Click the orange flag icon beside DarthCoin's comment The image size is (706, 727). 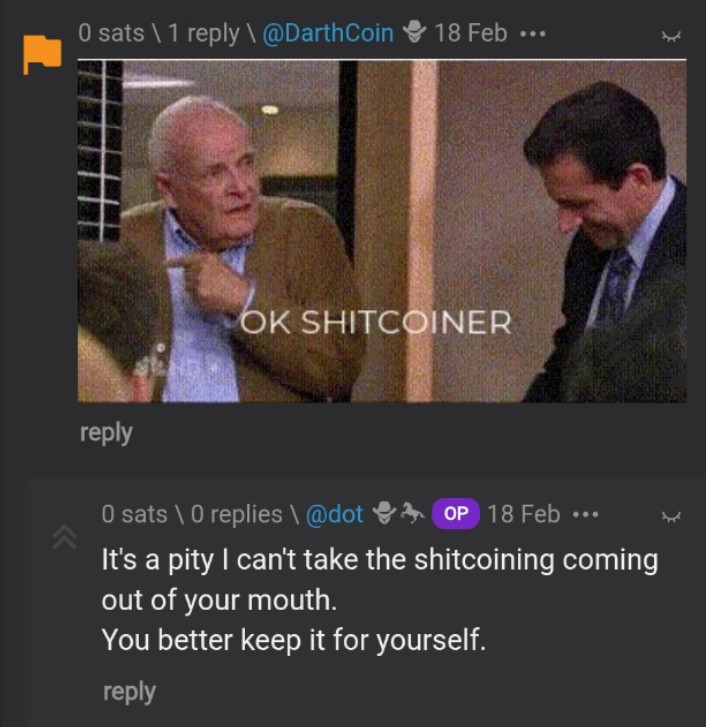coord(42,54)
